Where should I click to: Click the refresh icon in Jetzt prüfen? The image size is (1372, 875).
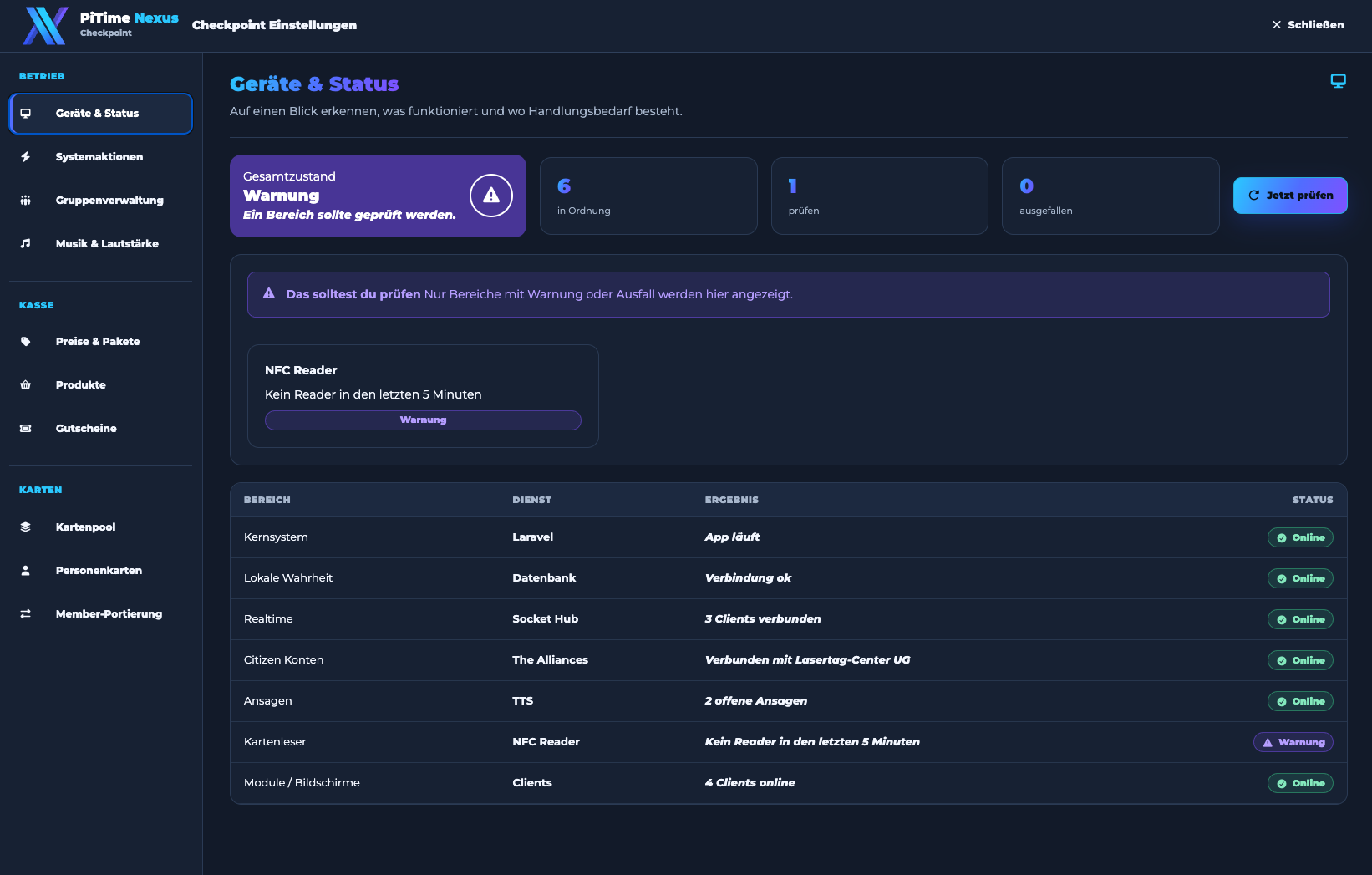coord(1254,196)
